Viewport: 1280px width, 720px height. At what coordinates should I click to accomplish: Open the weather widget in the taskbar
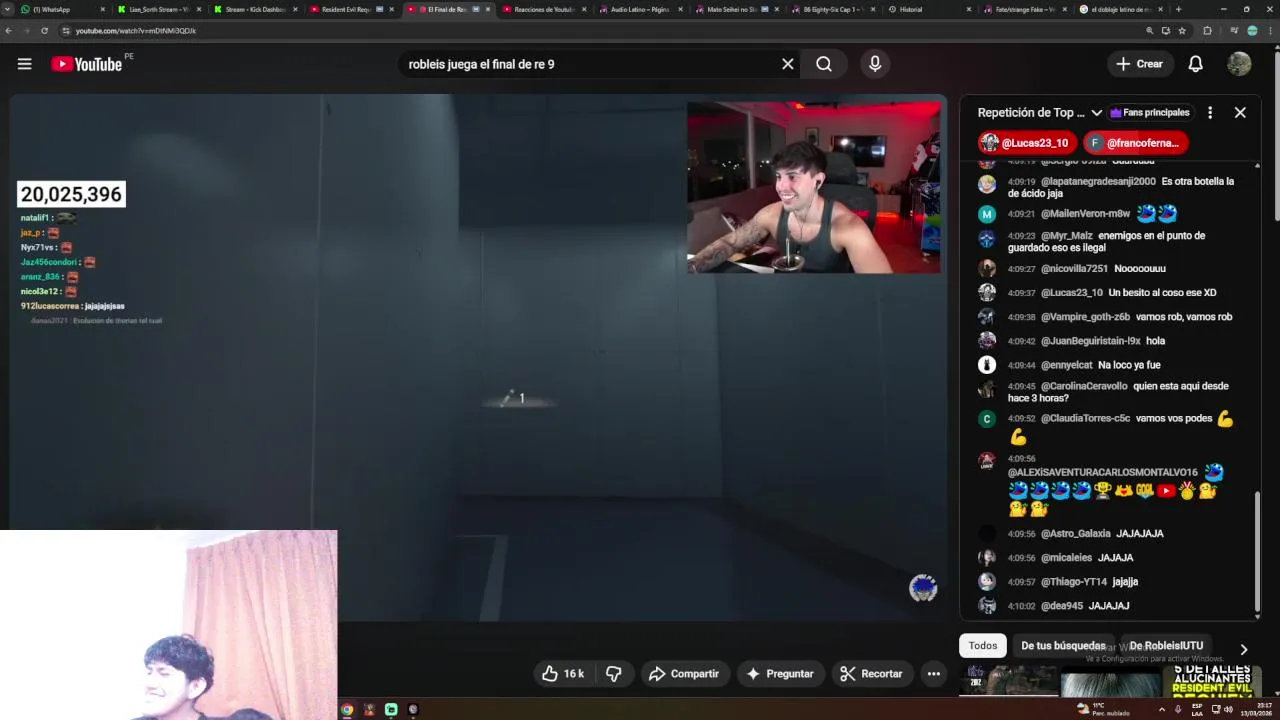(x=1105, y=709)
